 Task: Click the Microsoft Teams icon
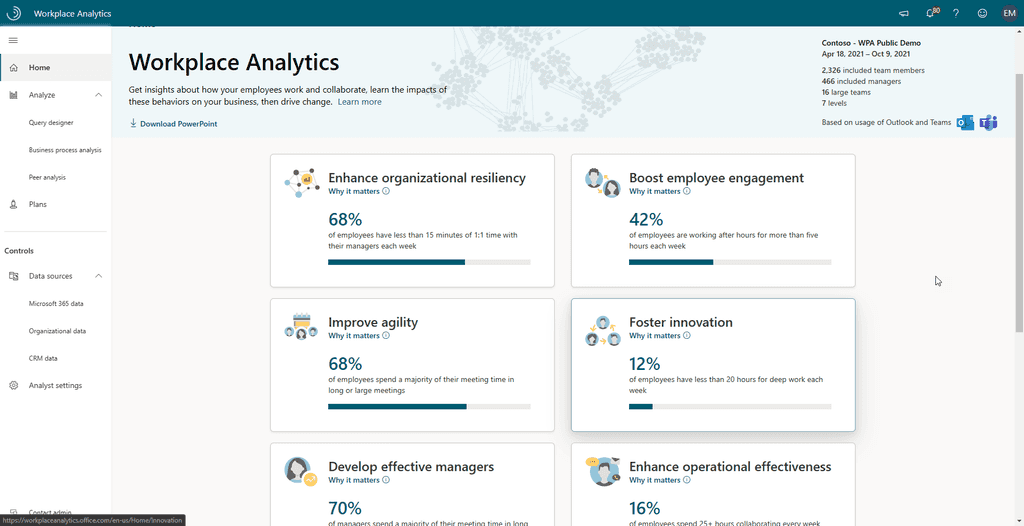988,123
